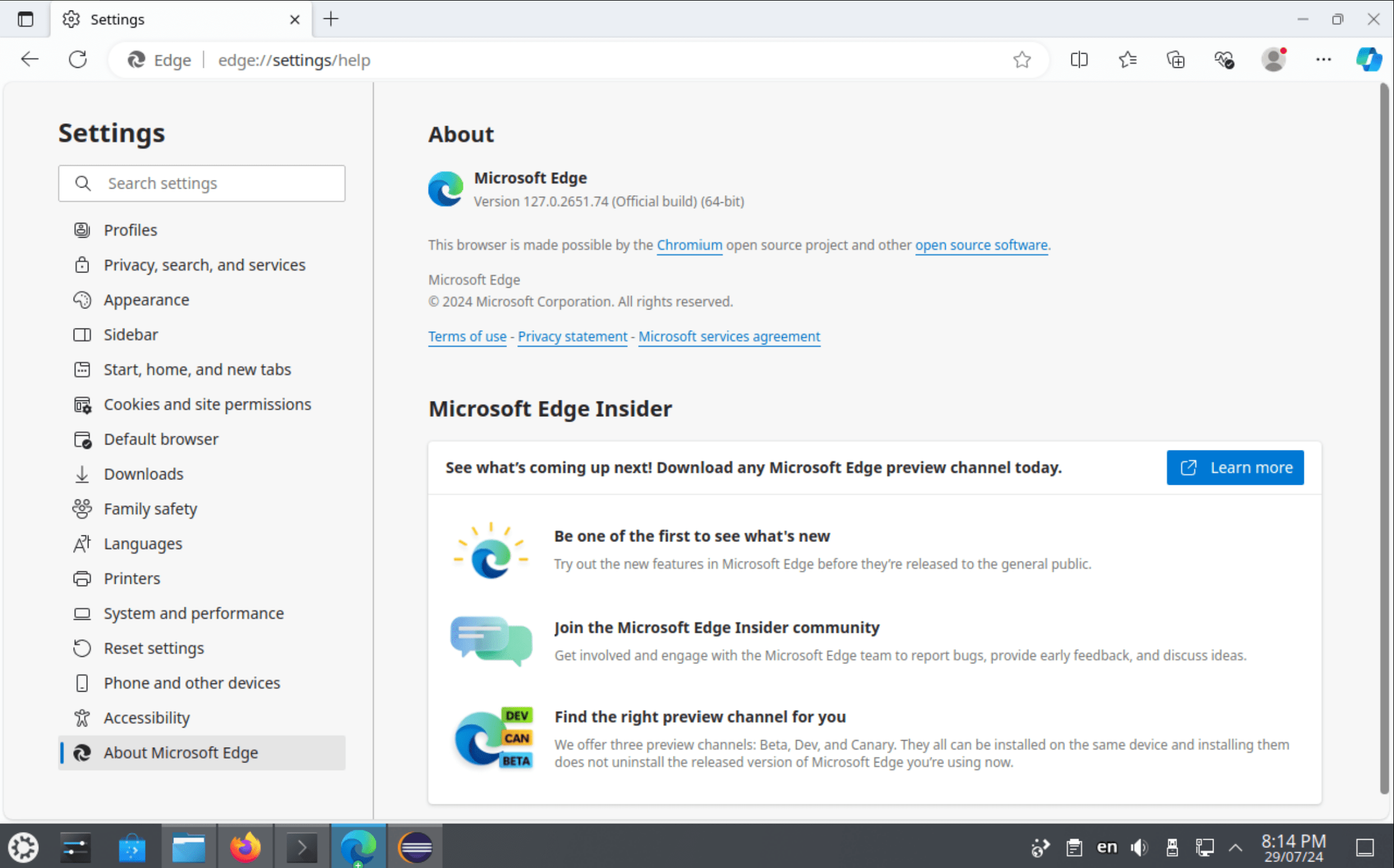Click the Learn more button
This screenshot has width=1394, height=868.
(x=1235, y=467)
